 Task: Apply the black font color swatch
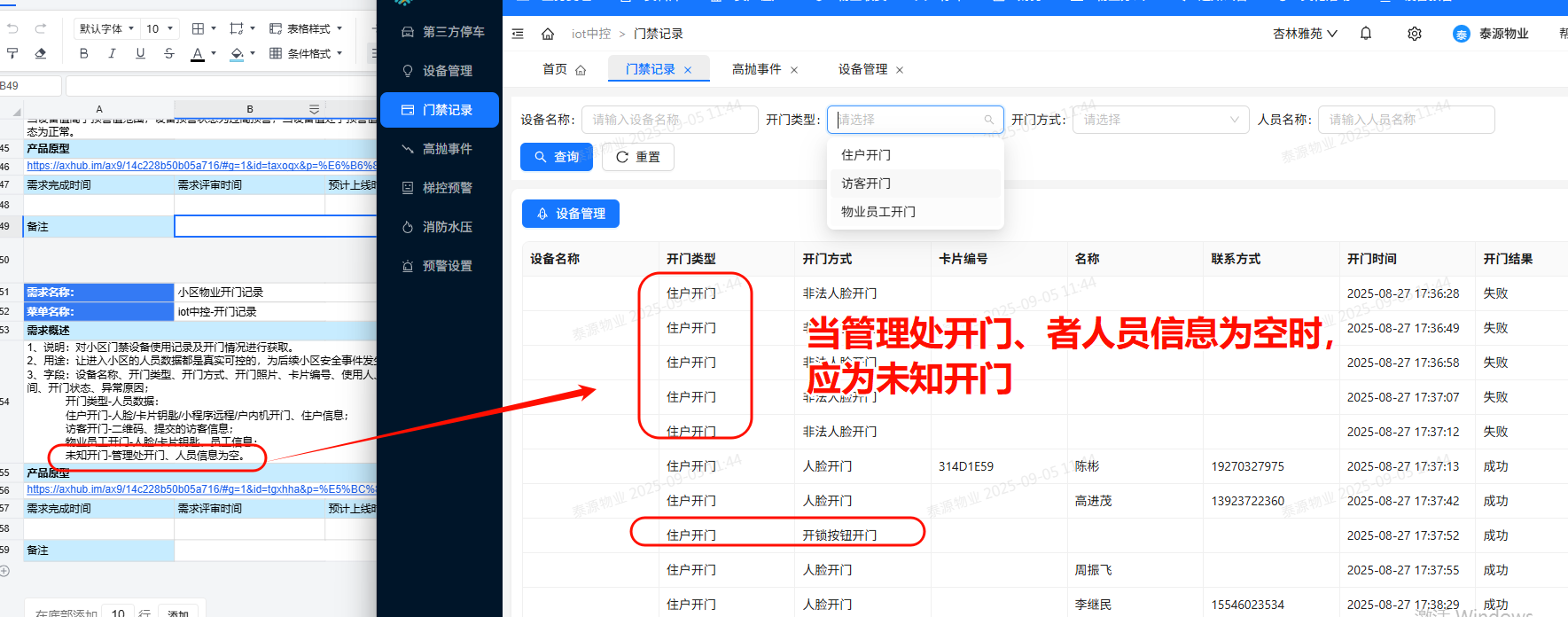(x=198, y=54)
